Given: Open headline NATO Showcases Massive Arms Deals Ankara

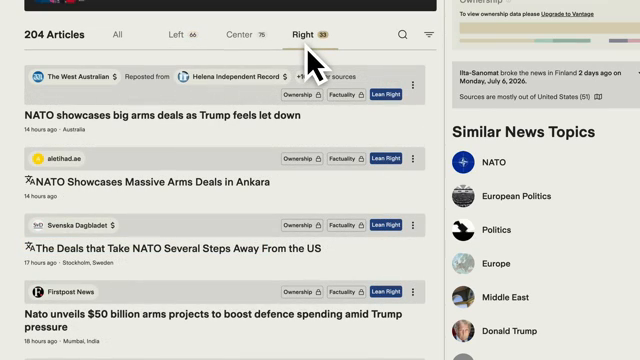Looking at the screenshot, I should [153, 182].
